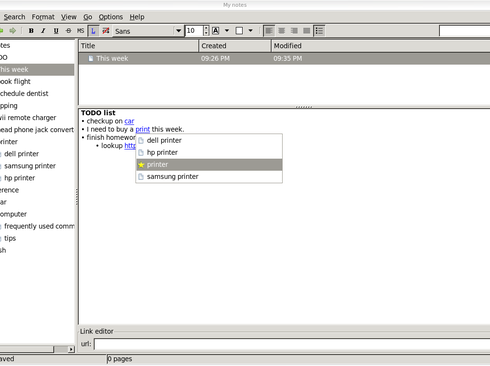The image size is (490, 366).
Task: Click the 'print' link in the note
Action: [x=143, y=129]
